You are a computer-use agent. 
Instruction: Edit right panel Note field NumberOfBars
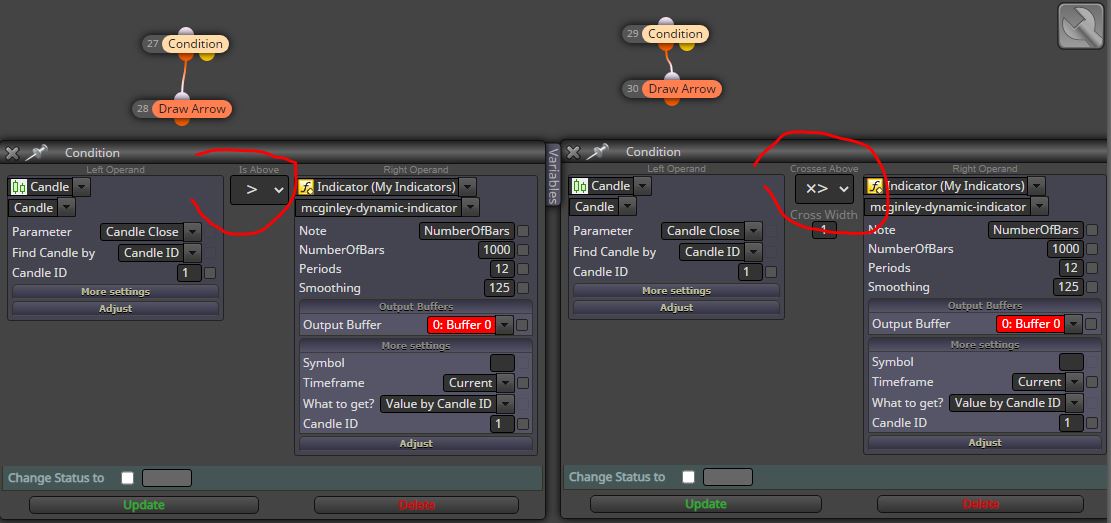[1035, 230]
